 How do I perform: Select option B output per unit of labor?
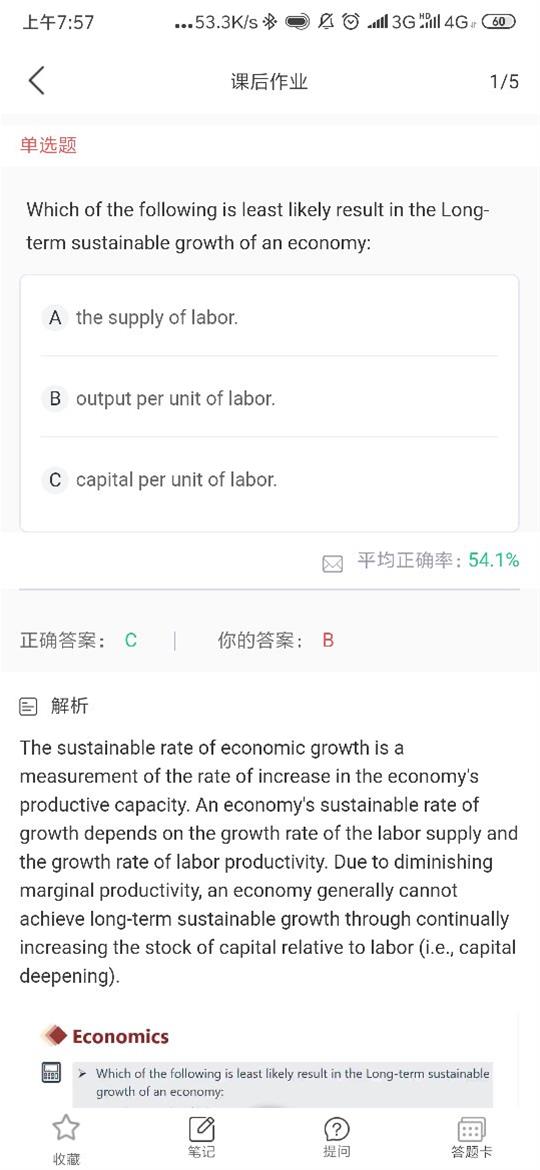coord(269,398)
